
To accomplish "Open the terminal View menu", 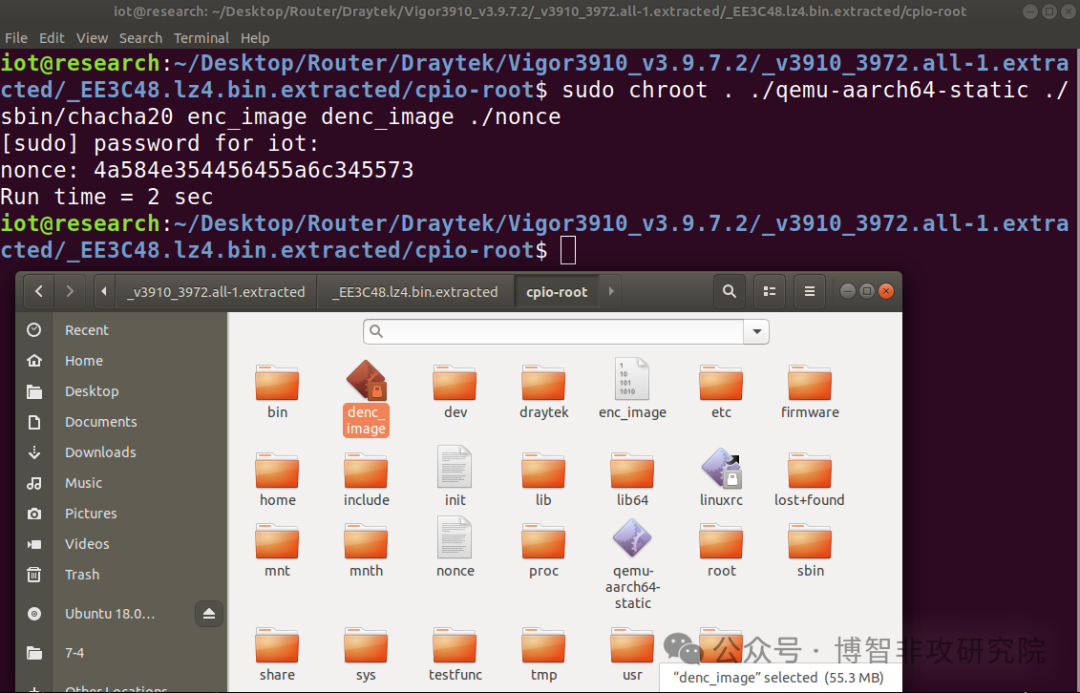I will pyautogui.click(x=92, y=38).
